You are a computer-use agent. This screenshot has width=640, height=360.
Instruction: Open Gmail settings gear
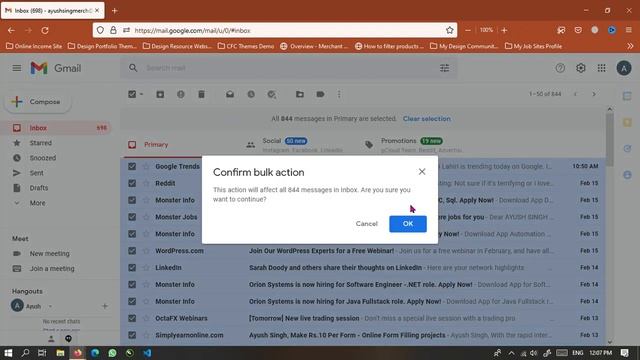click(x=580, y=68)
